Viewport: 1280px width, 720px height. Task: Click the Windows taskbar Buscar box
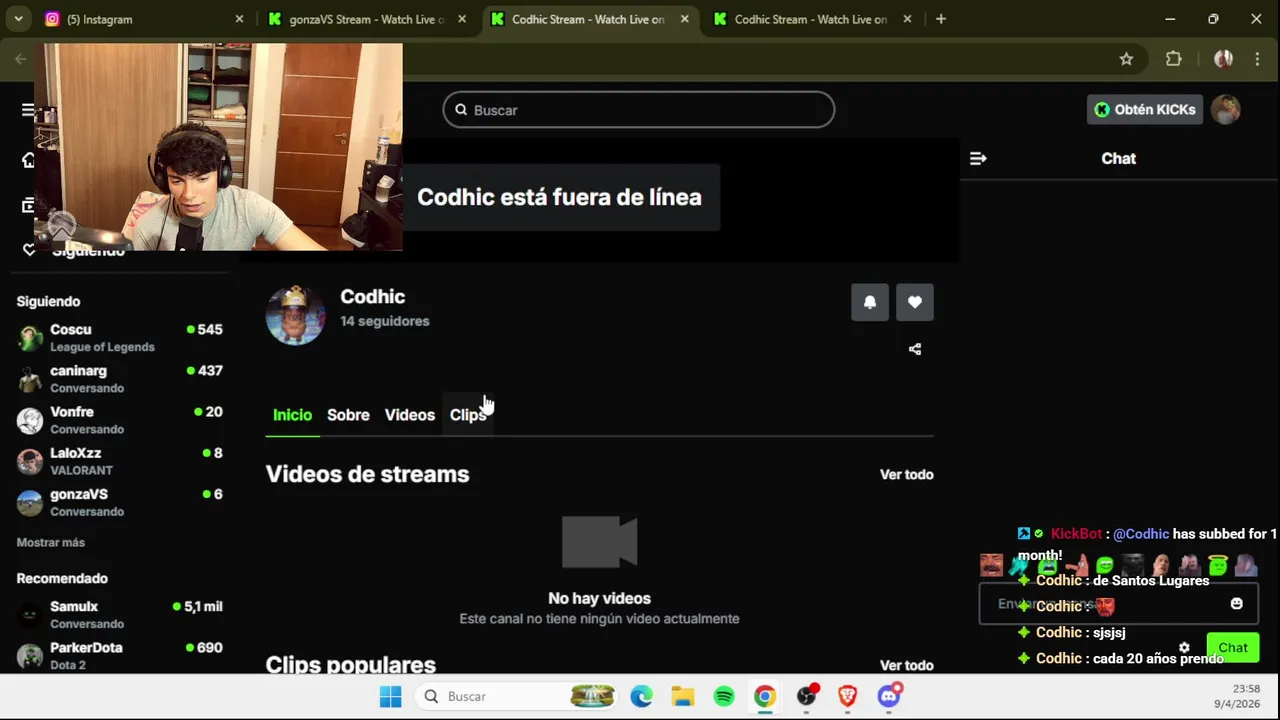click(x=517, y=697)
